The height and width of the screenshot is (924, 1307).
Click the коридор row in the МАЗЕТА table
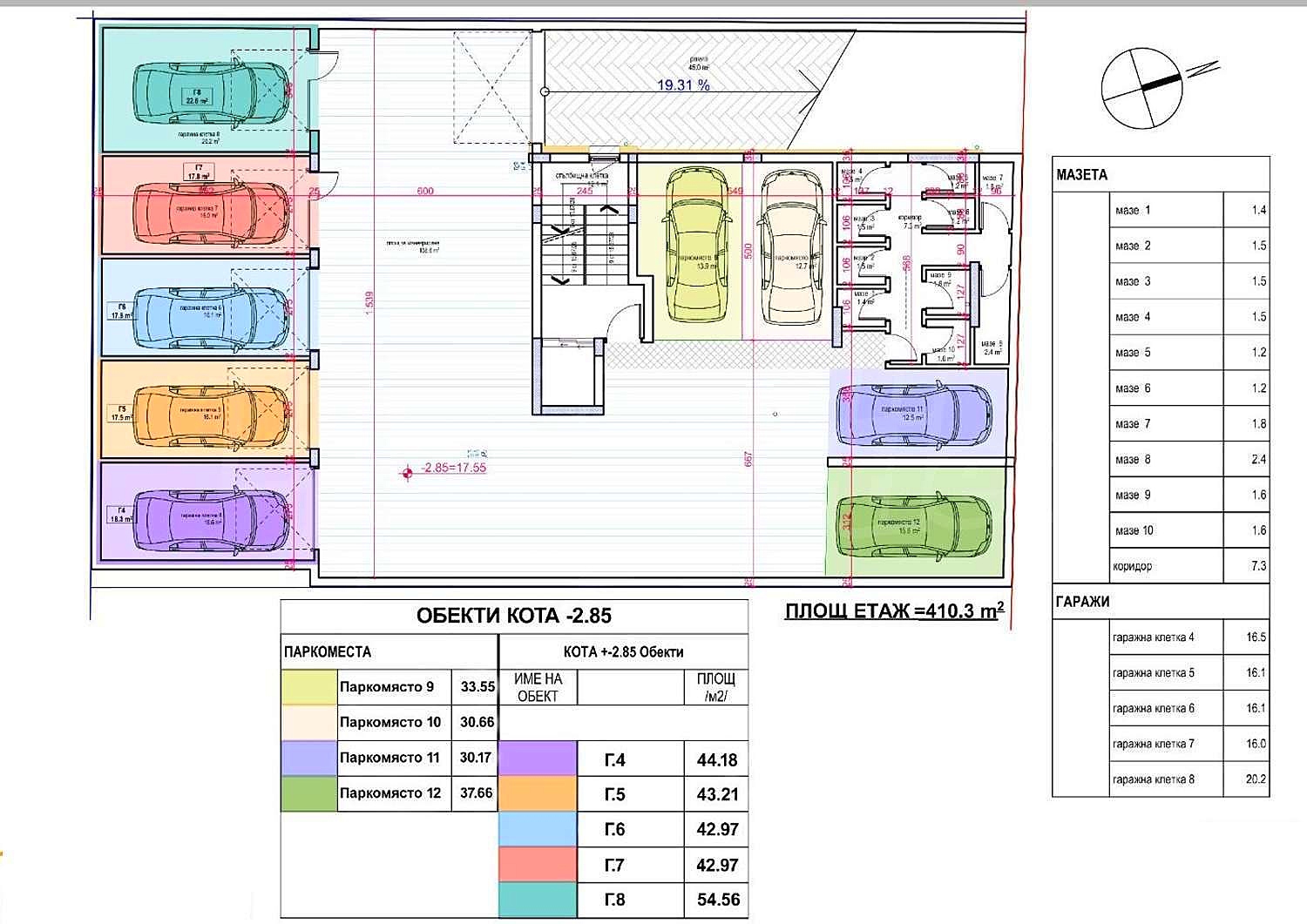click(x=1161, y=566)
